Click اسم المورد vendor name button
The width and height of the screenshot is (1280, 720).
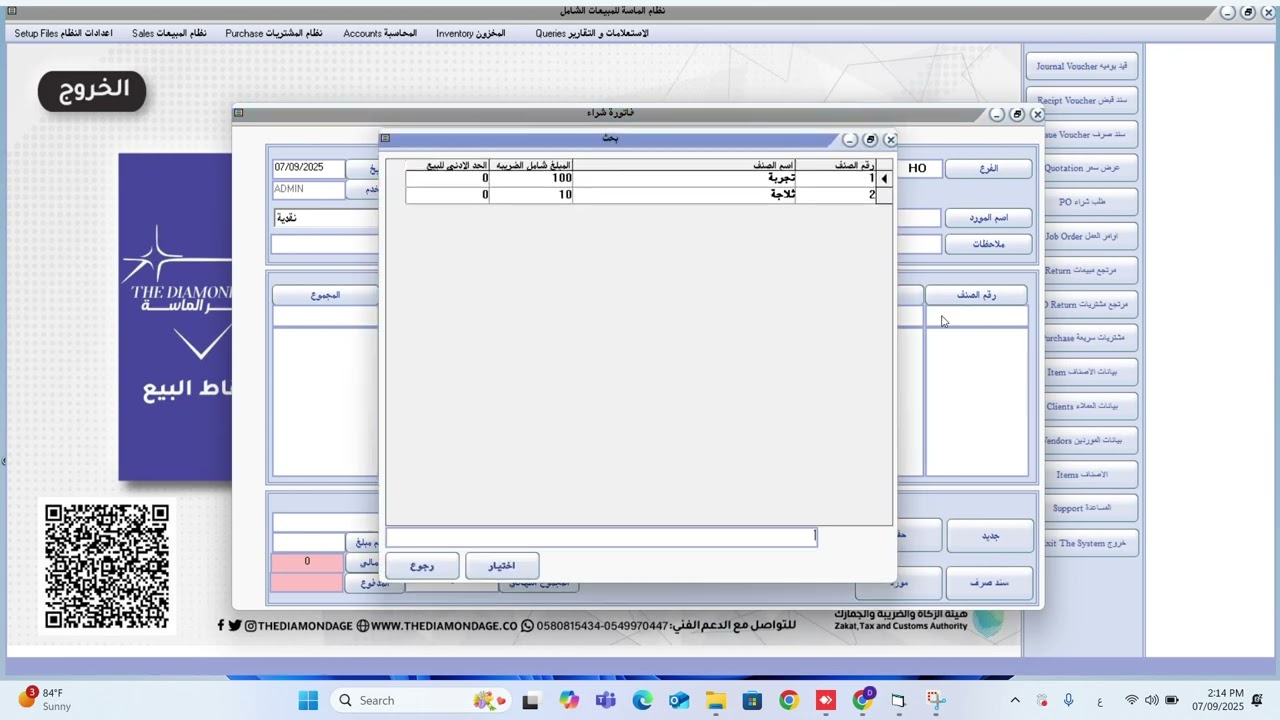[988, 218]
